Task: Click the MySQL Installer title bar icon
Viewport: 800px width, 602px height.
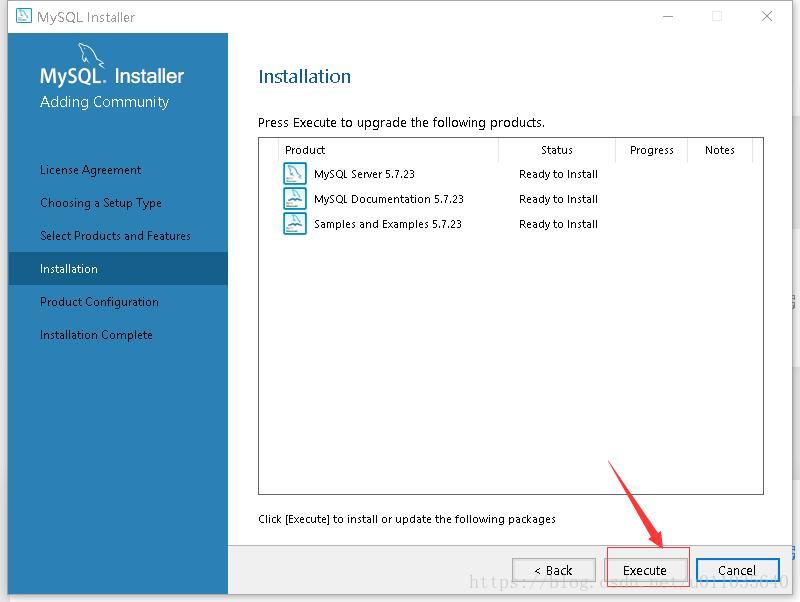Action: pos(23,16)
